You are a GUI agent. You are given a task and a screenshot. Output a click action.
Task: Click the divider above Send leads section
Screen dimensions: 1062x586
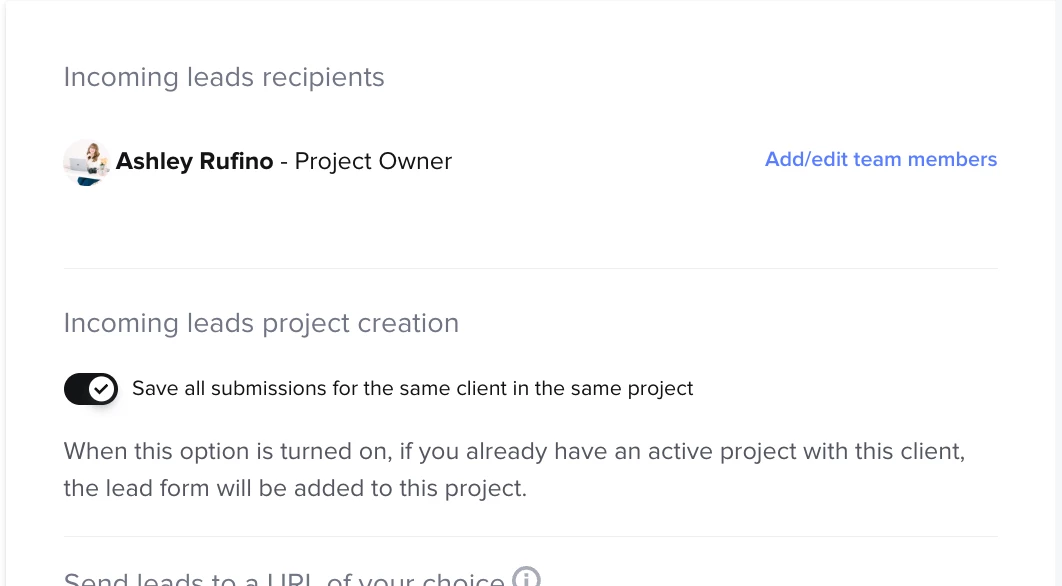pos(530,537)
